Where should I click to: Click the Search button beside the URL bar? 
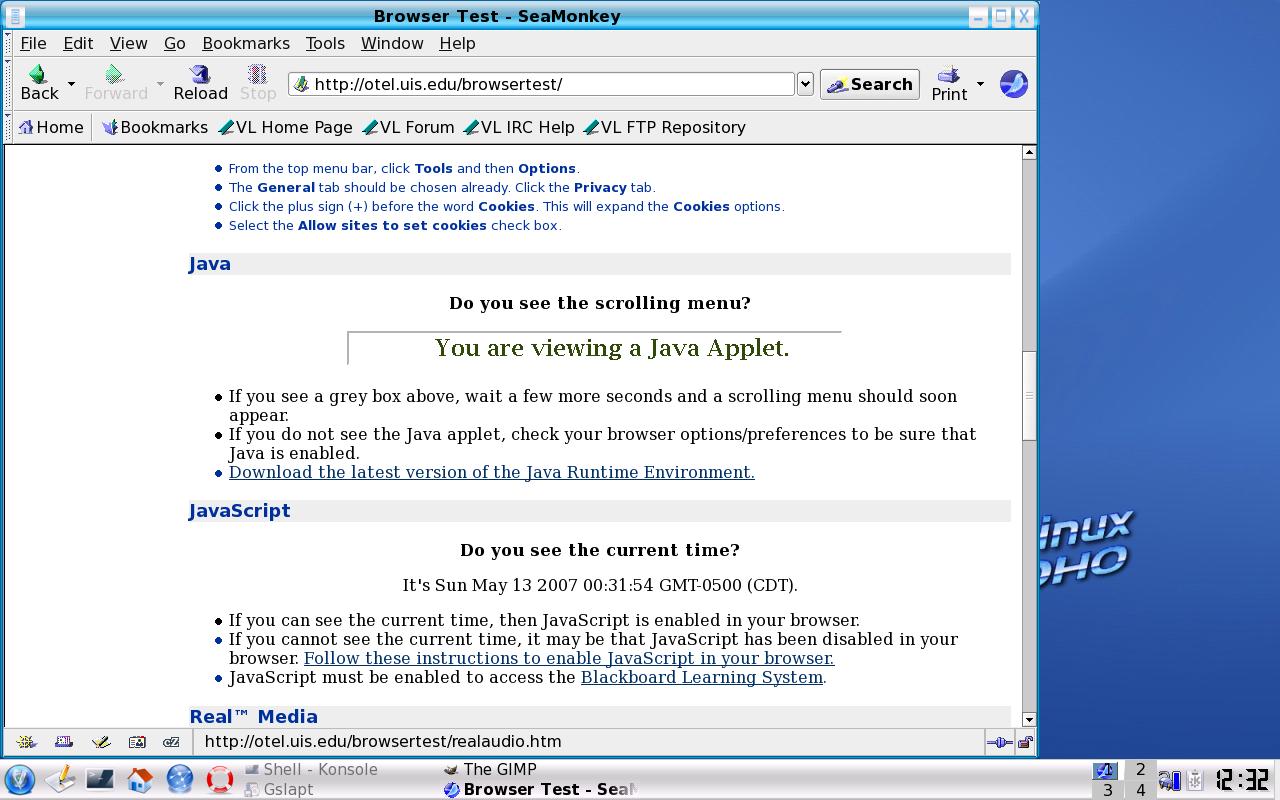[x=870, y=84]
